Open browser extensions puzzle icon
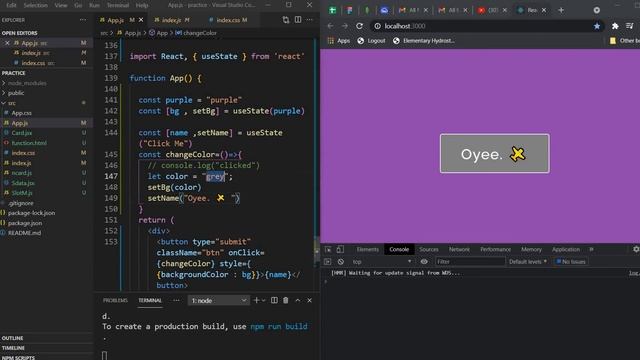The width and height of the screenshot is (640, 360). coord(615,26)
